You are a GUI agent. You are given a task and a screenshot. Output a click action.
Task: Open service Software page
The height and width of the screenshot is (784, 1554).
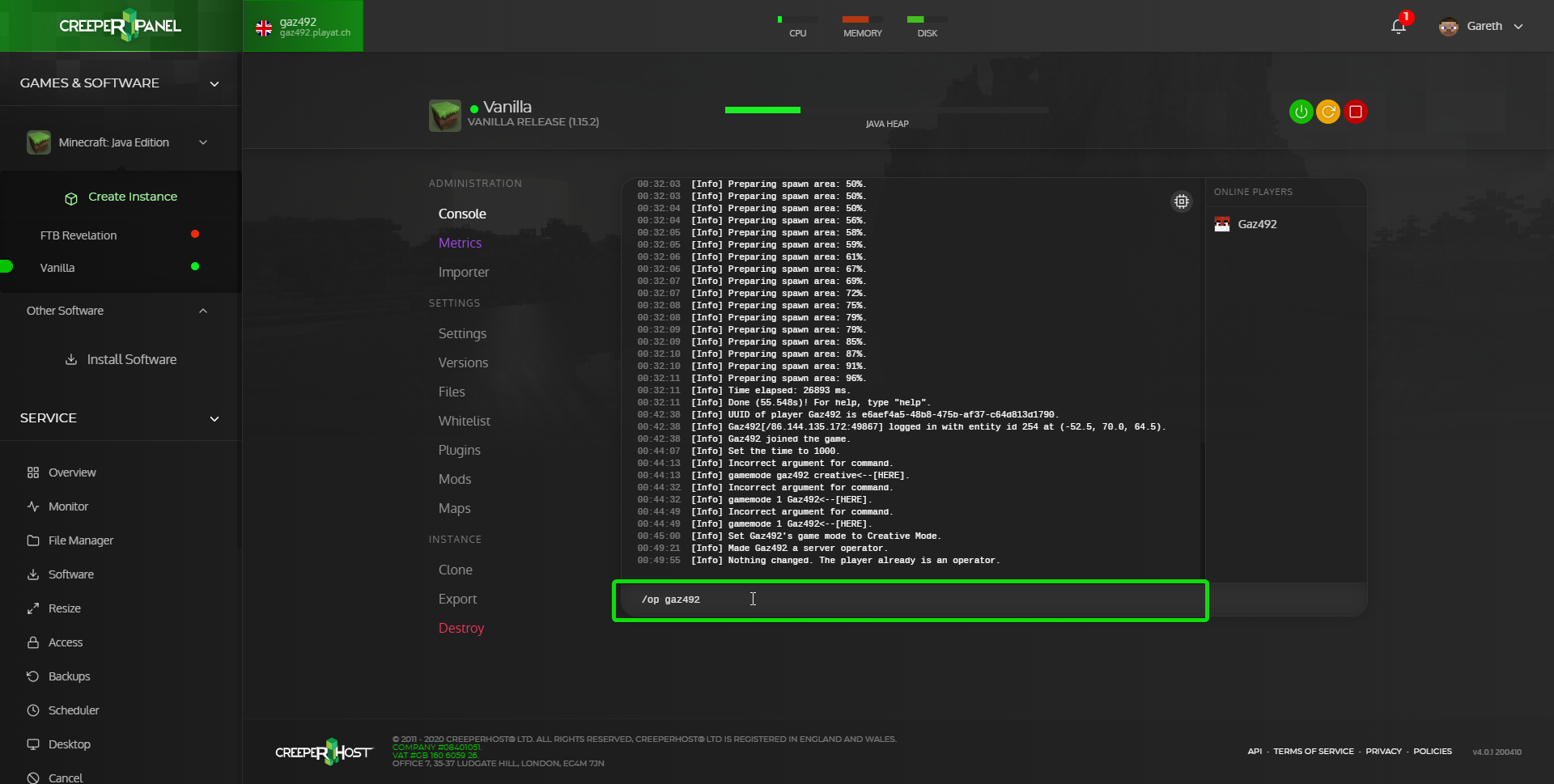(x=71, y=574)
